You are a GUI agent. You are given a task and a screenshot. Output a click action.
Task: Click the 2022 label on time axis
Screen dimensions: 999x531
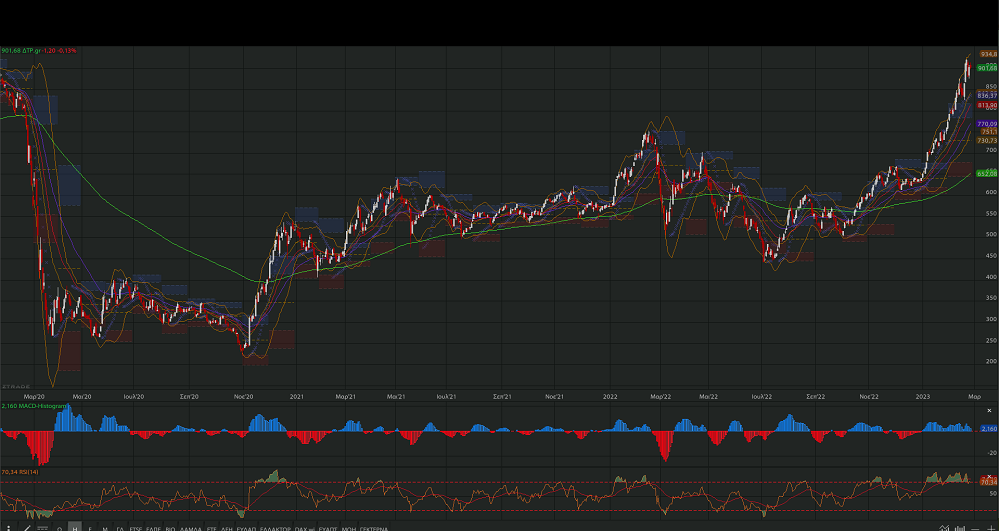pos(610,396)
